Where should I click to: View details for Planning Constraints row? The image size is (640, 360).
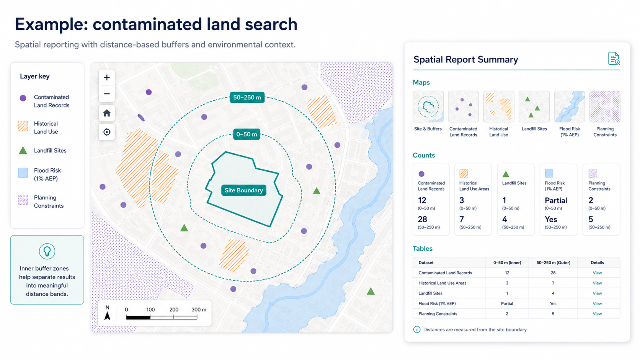pos(597,314)
